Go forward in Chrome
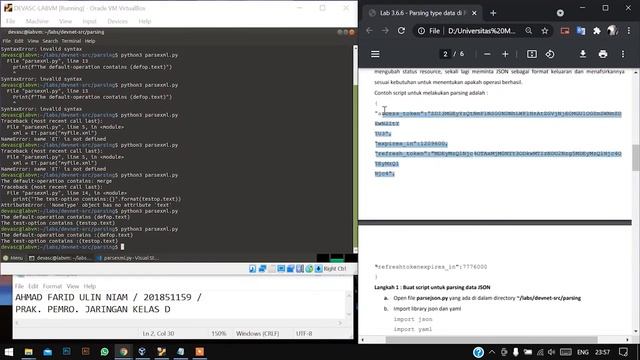This screenshot has width=640, height=360. click(x=385, y=31)
